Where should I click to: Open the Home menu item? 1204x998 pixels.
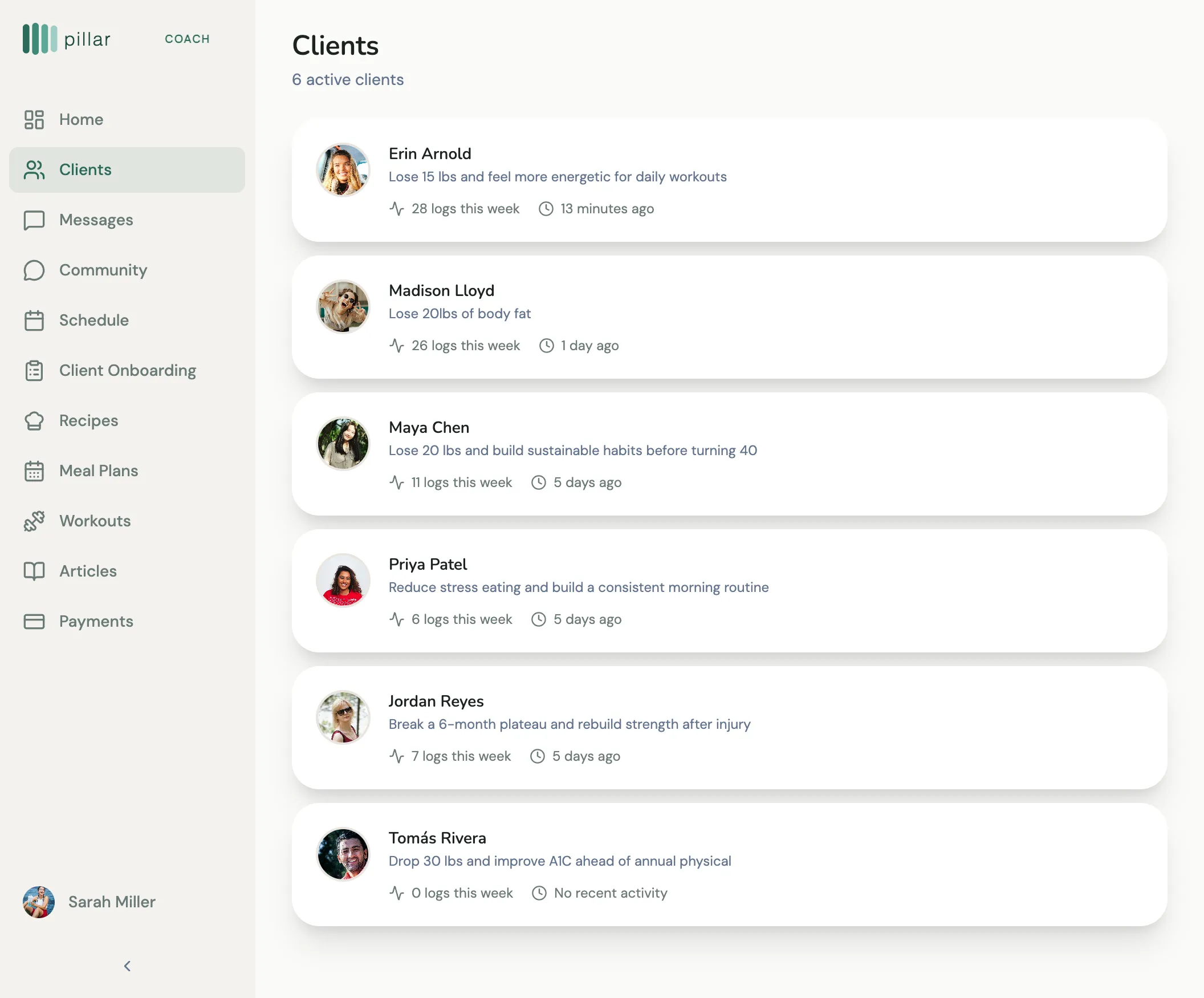pos(127,119)
